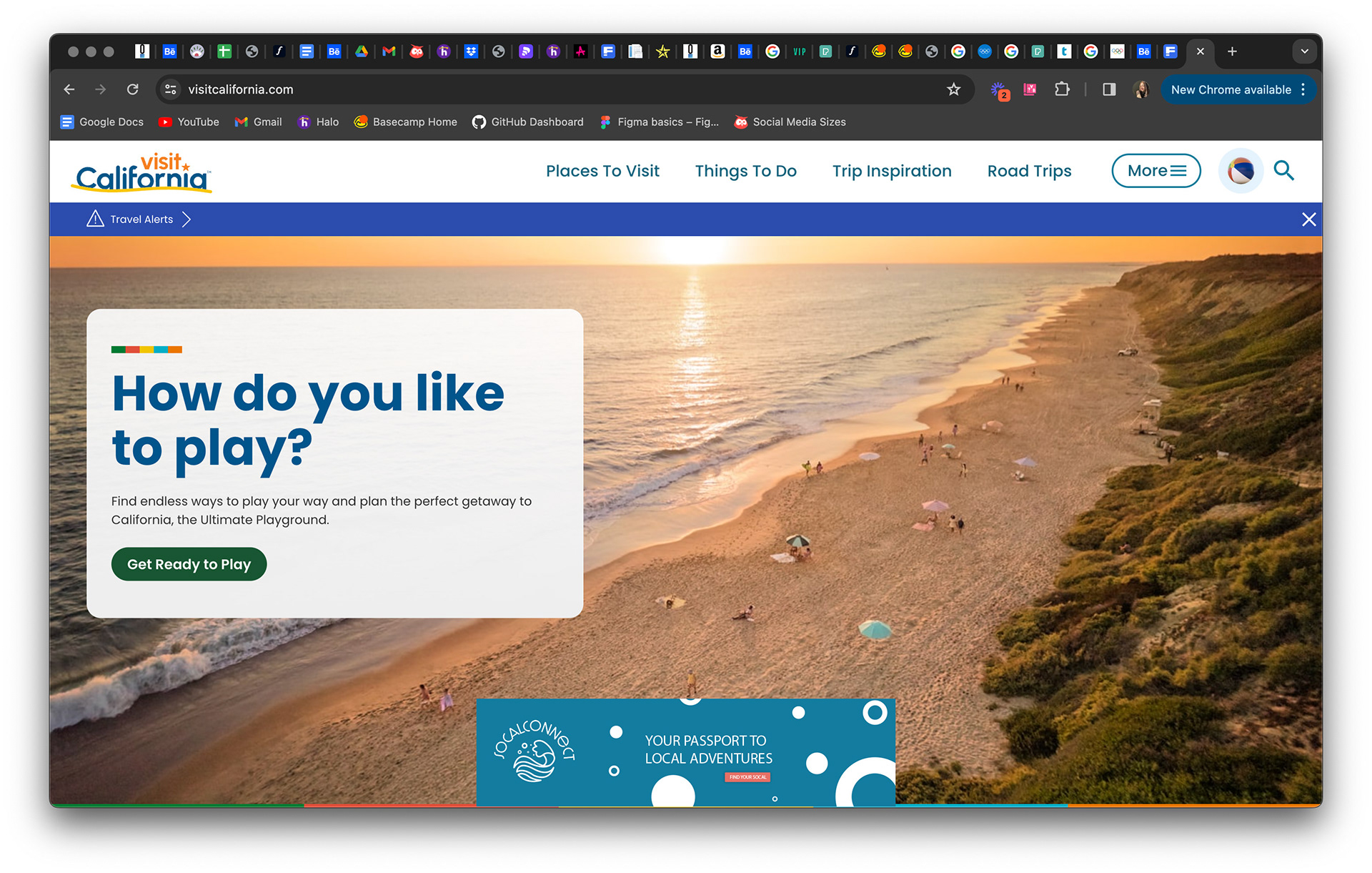Click the beach ball profile icon
1372x873 pixels.
point(1241,171)
